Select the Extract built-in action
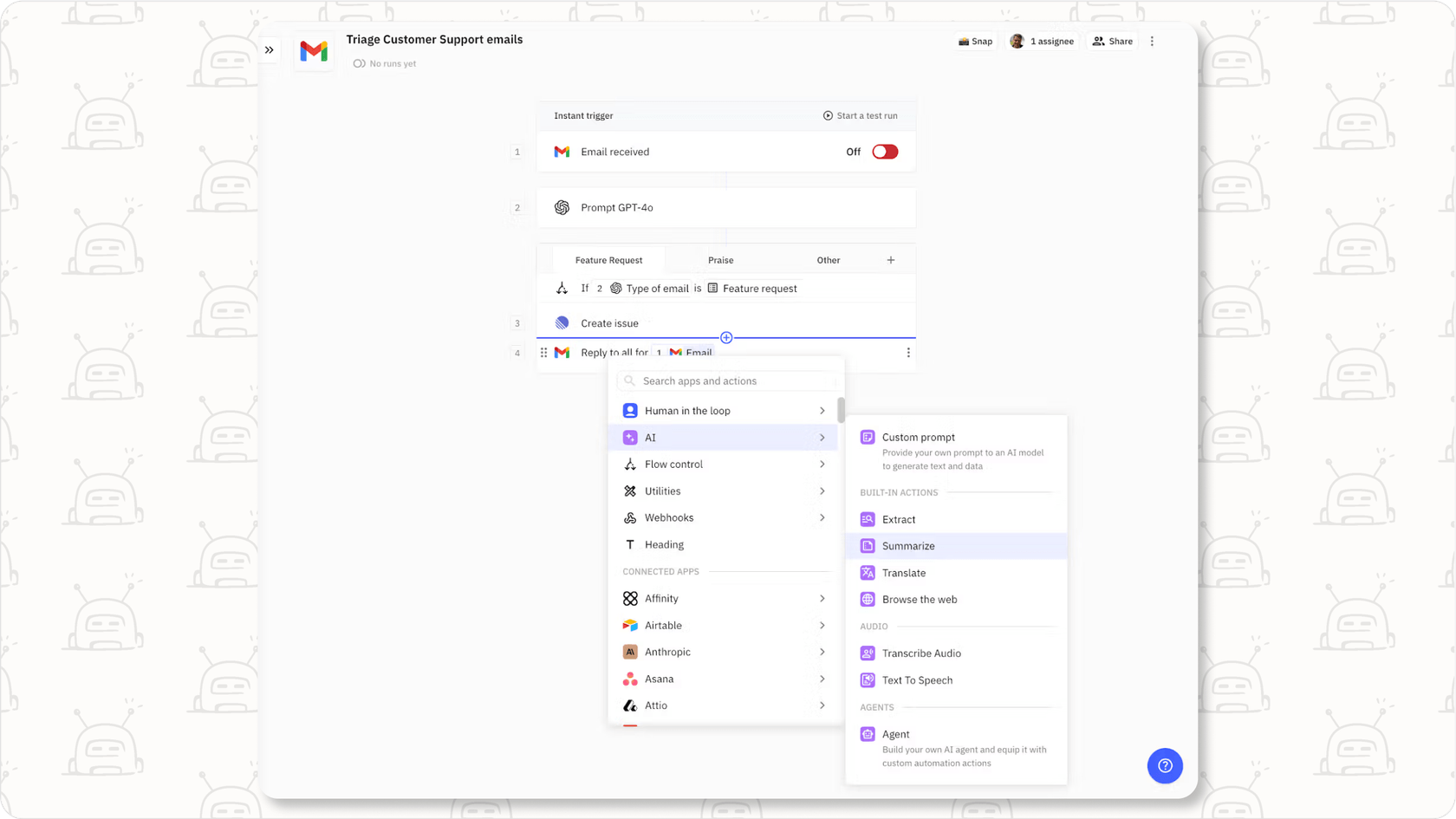The height and width of the screenshot is (819, 1456). coord(898,519)
